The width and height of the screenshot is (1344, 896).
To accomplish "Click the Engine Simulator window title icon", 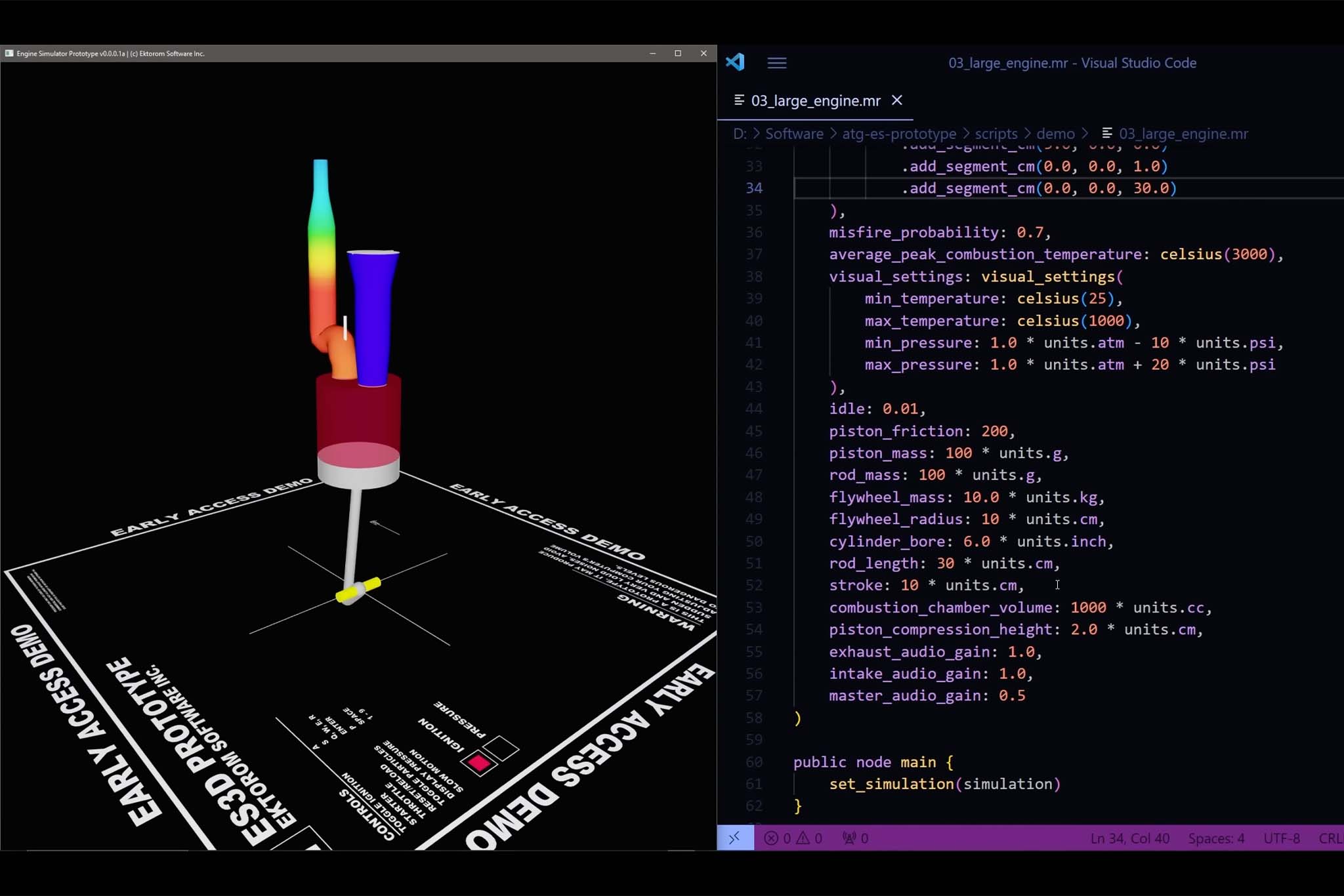I will click(x=9, y=53).
